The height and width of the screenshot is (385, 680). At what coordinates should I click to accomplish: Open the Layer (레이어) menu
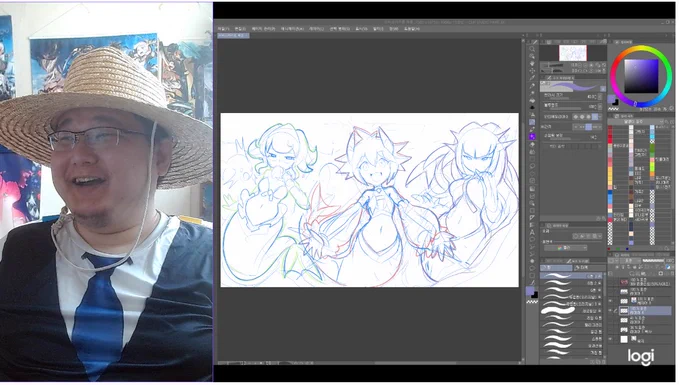pos(316,29)
